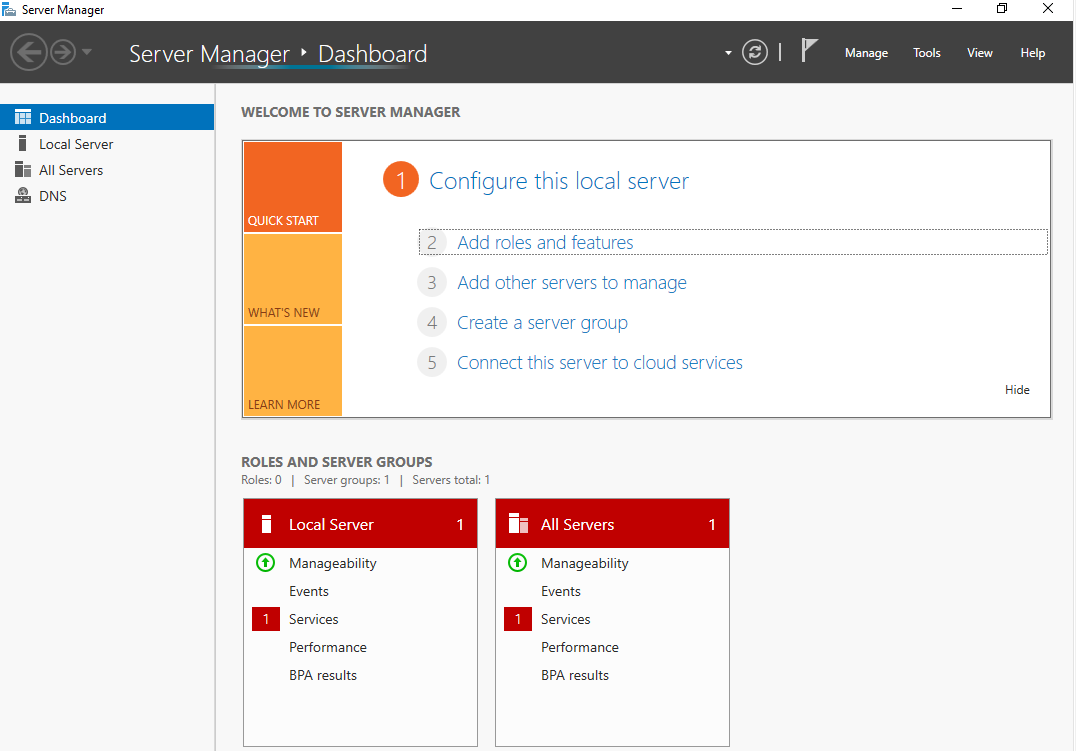Expand the navigation history dropdown arrow
1076x751 pixels.
[x=86, y=52]
